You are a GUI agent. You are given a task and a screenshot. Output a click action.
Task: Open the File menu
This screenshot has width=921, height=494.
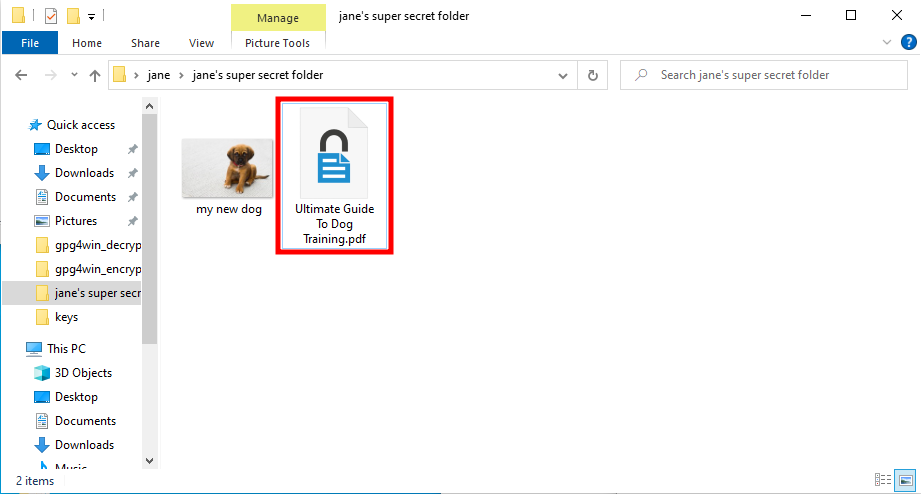pyautogui.click(x=30, y=43)
